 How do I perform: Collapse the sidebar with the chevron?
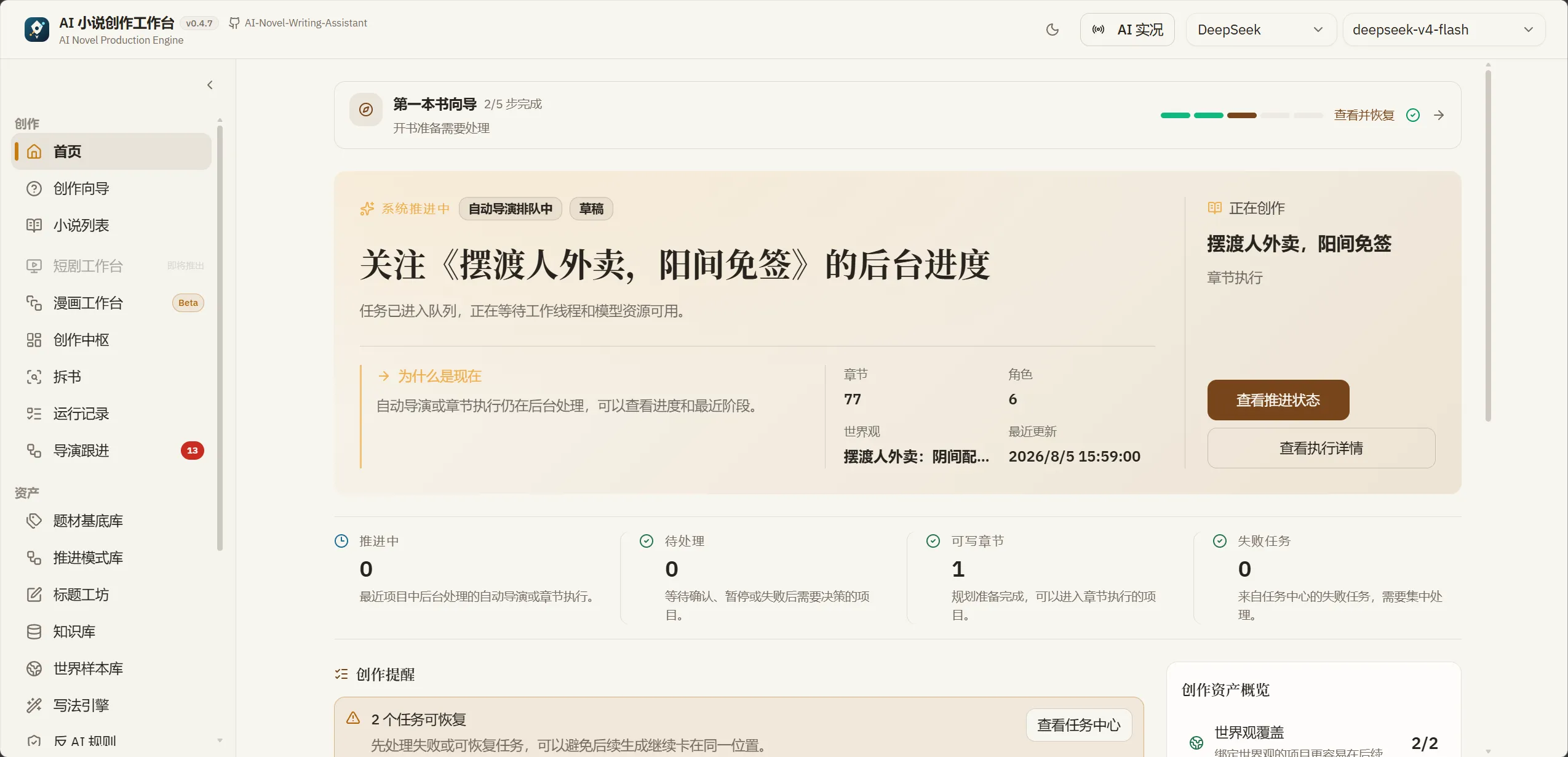[x=210, y=85]
